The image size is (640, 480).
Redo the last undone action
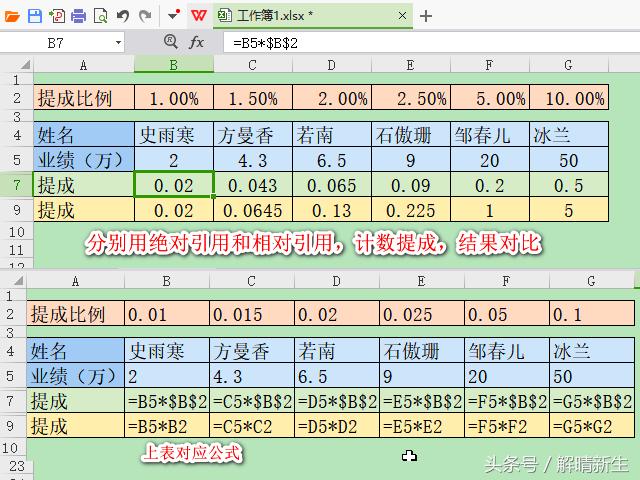tap(144, 16)
